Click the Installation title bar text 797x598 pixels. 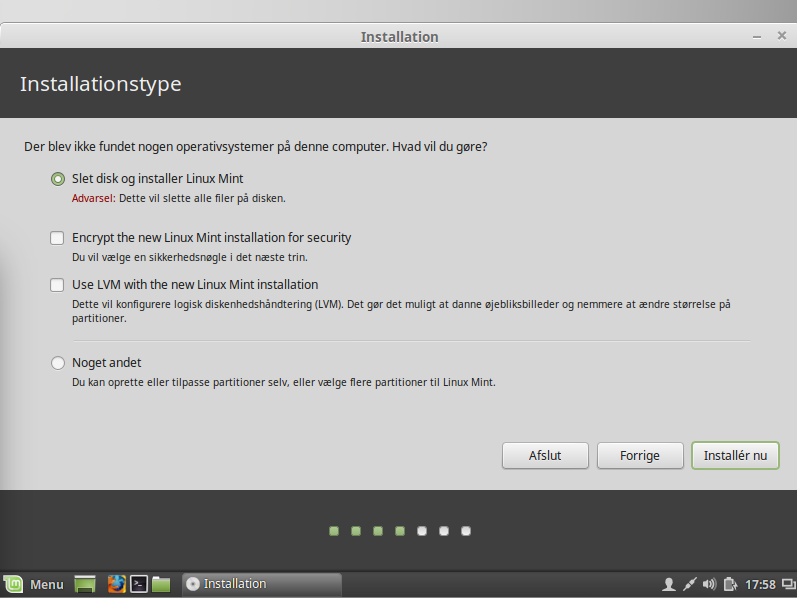tap(400, 37)
